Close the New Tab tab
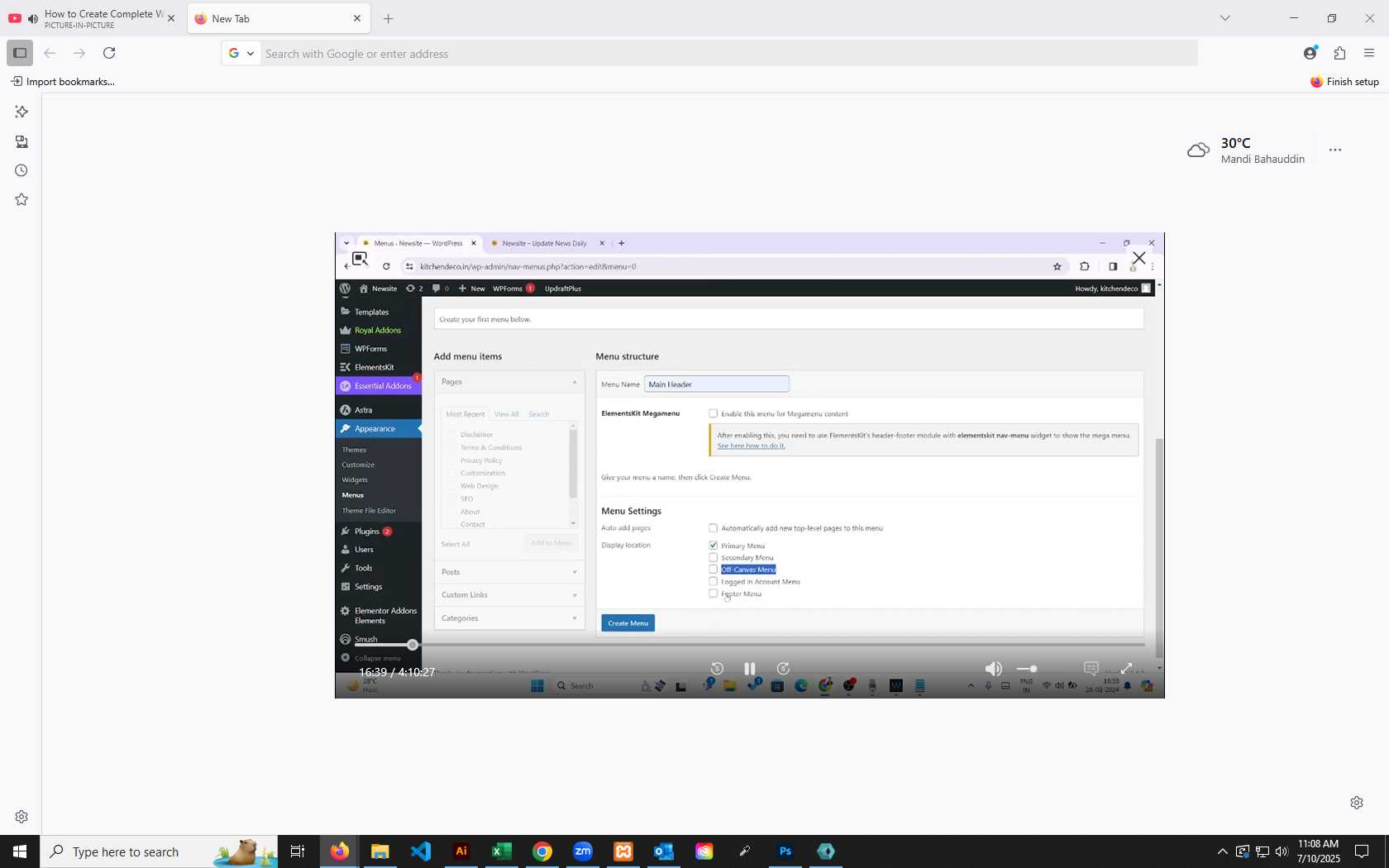Screen dimensions: 1389x868 coord(357,18)
